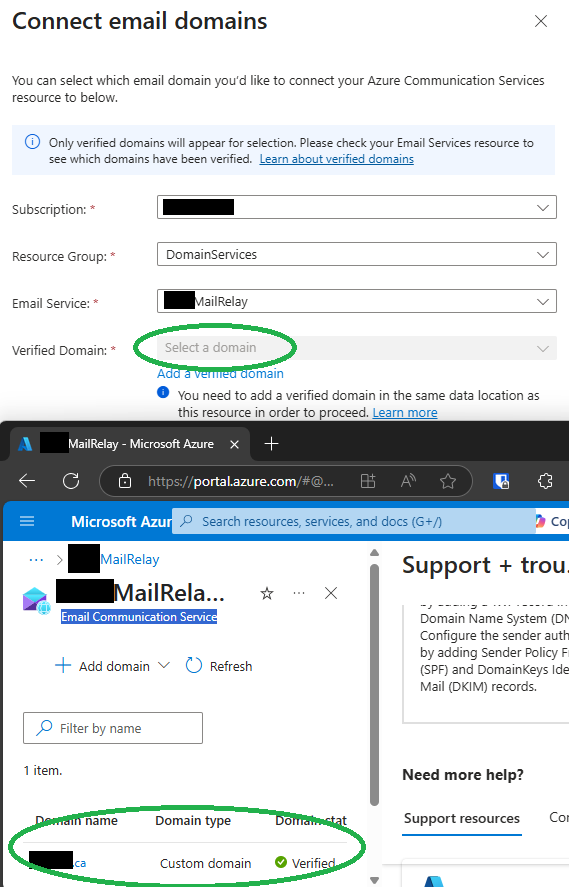The width and height of the screenshot is (569, 887).
Task: Open the Azure portal hamburger menu
Action: point(27,521)
